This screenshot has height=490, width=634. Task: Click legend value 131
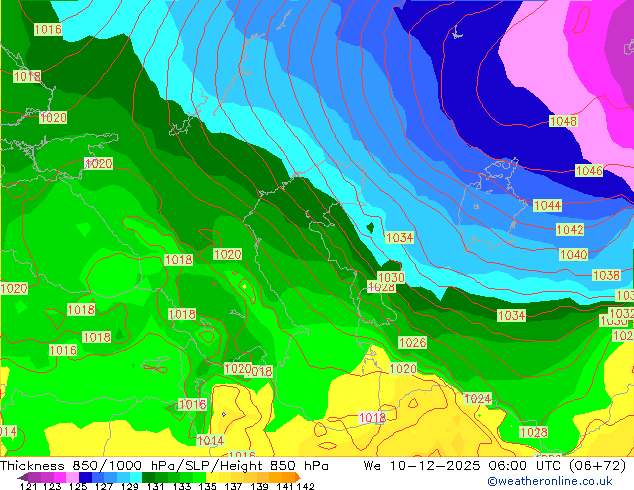pyautogui.click(x=156, y=486)
